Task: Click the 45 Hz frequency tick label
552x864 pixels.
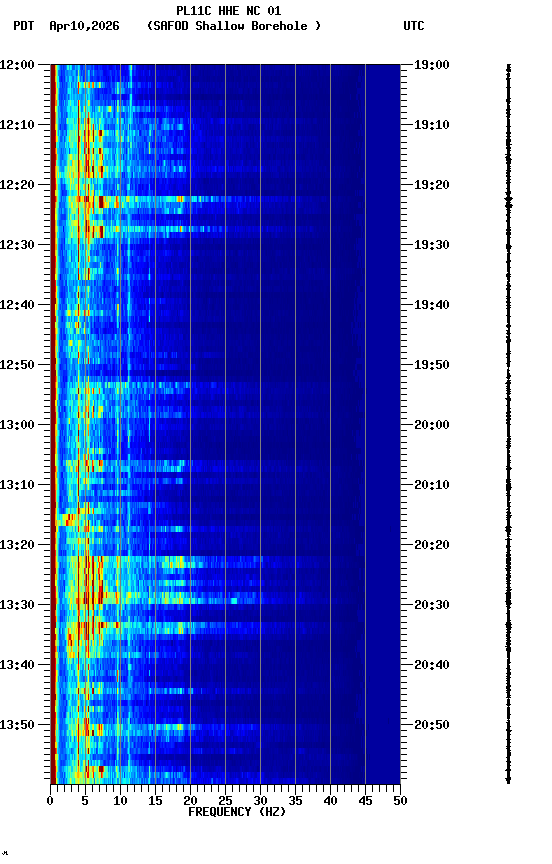Action: pyautogui.click(x=365, y=801)
